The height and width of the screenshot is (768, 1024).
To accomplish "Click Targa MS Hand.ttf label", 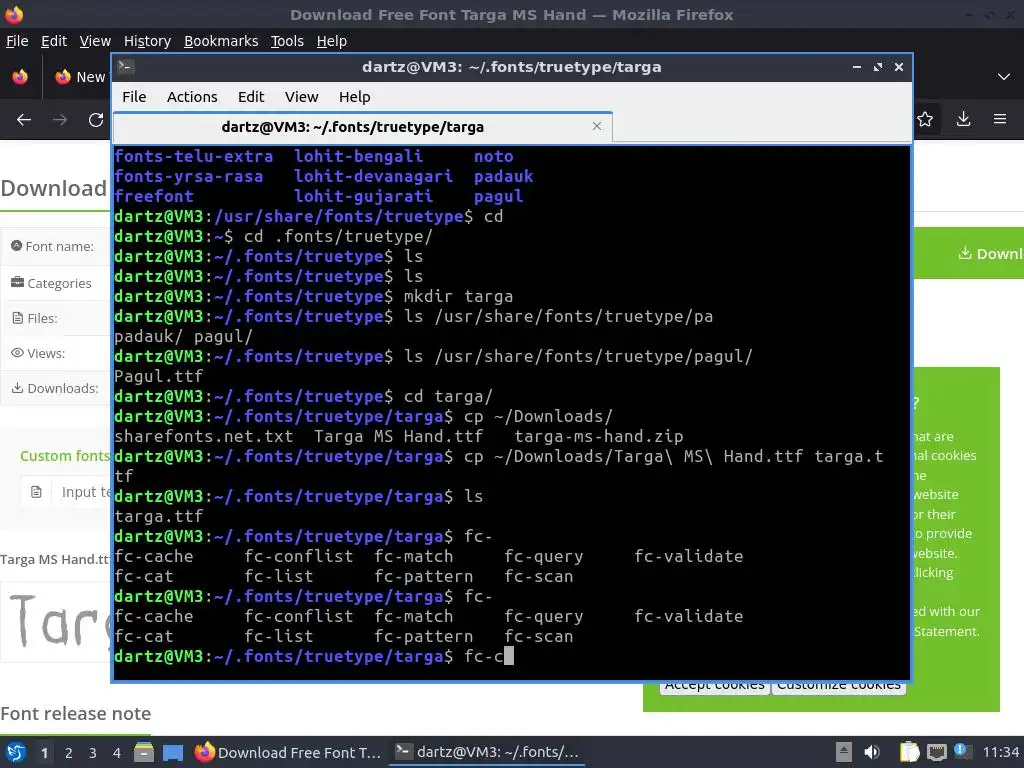I will (56, 559).
